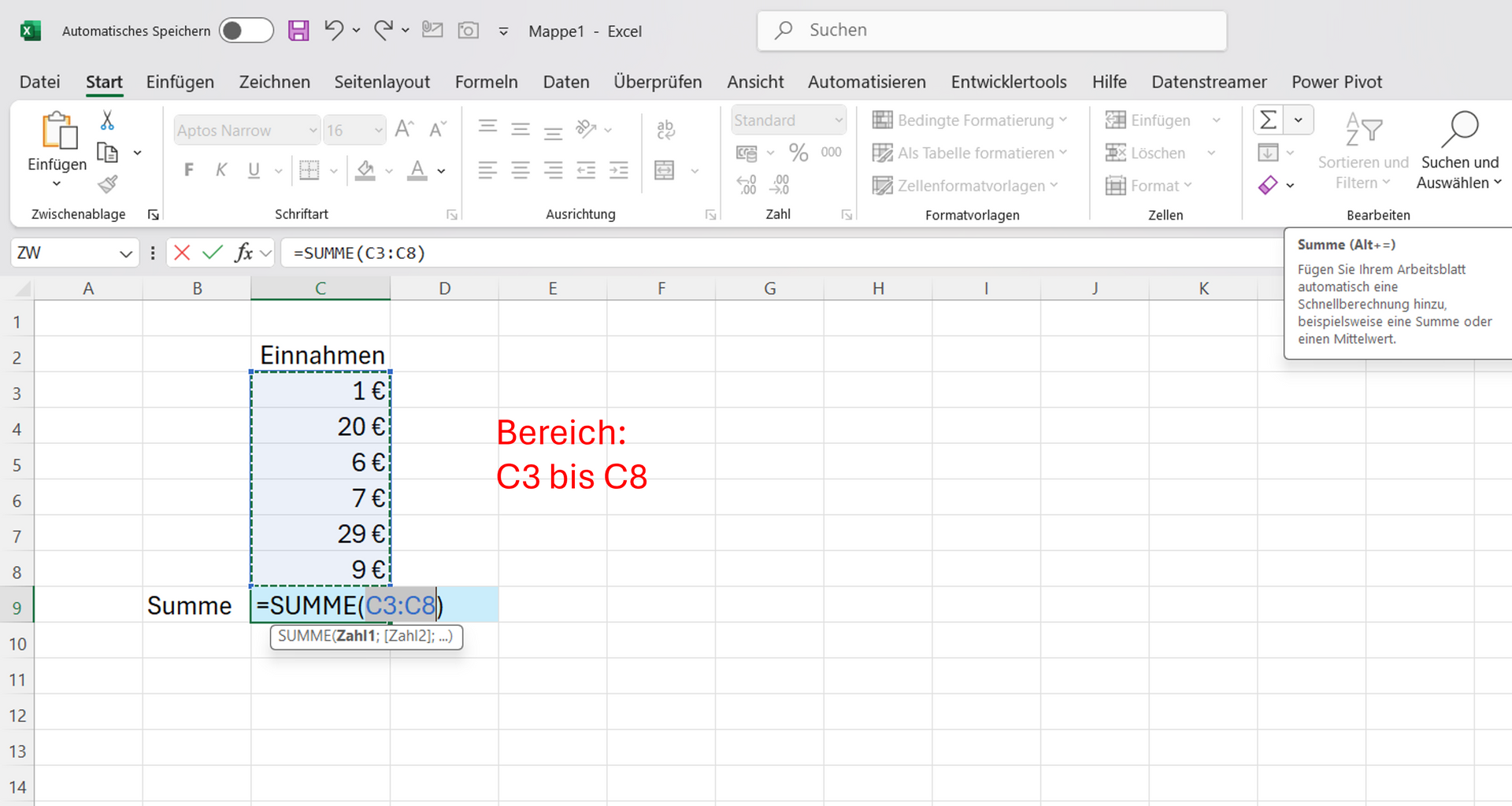The height and width of the screenshot is (806, 1512).
Task: Expand the AutoSum dropdown arrow
Action: coord(1298,120)
